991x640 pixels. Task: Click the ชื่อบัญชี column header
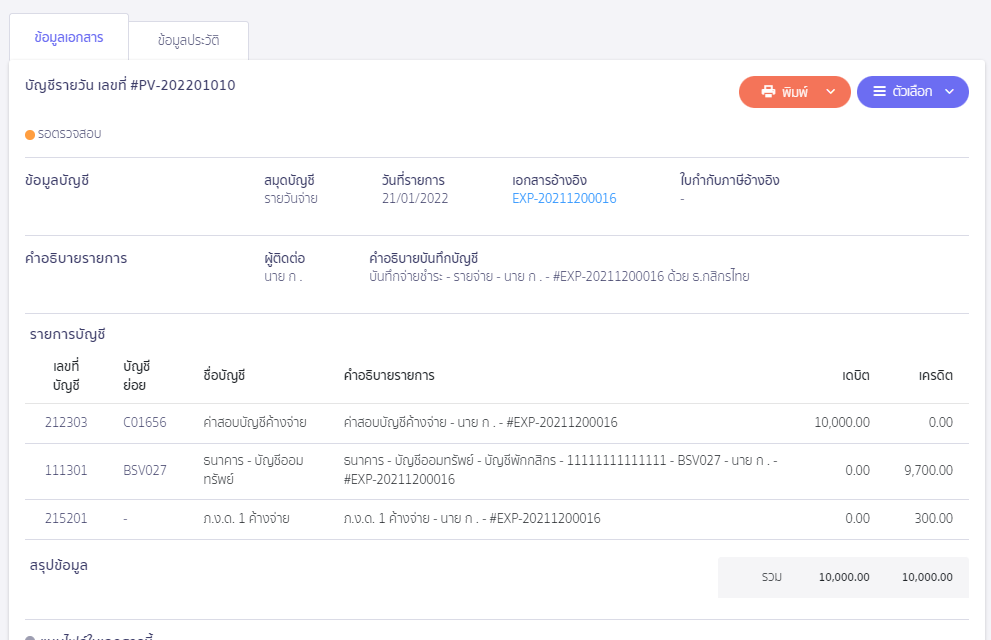point(224,375)
